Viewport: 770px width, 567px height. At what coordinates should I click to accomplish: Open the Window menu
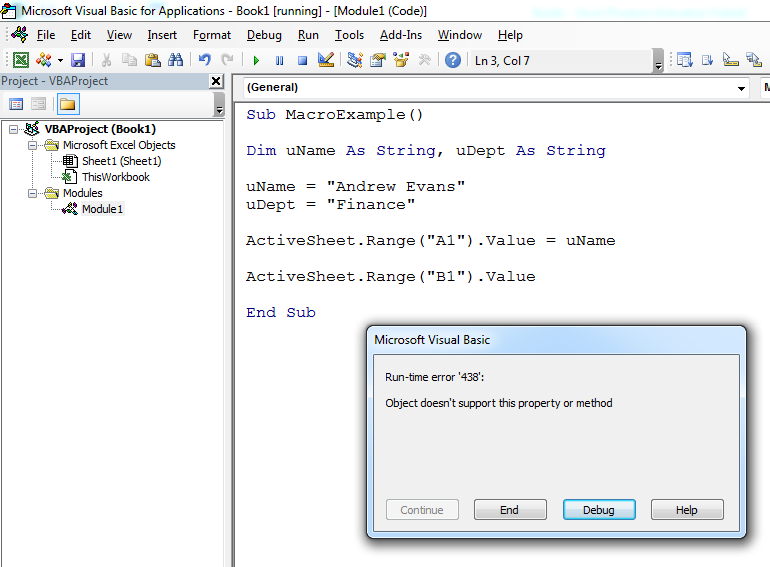tap(460, 35)
